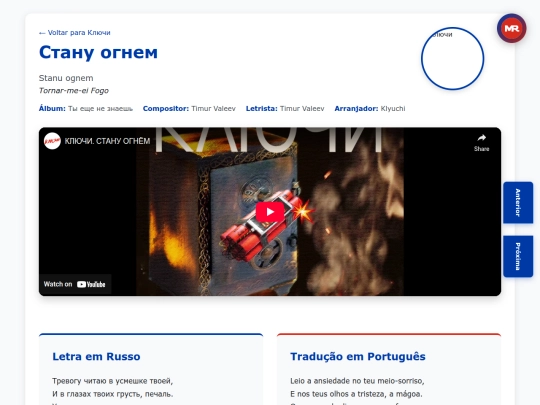The image size is (540, 405).
Task: Click Letrista value Timur Valeev
Action: [302, 108]
